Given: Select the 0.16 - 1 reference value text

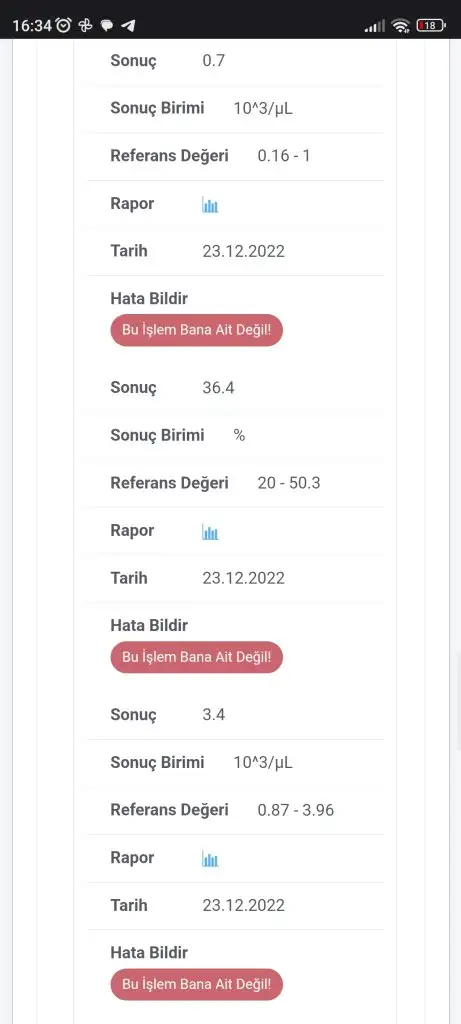Looking at the screenshot, I should pyautogui.click(x=283, y=156).
